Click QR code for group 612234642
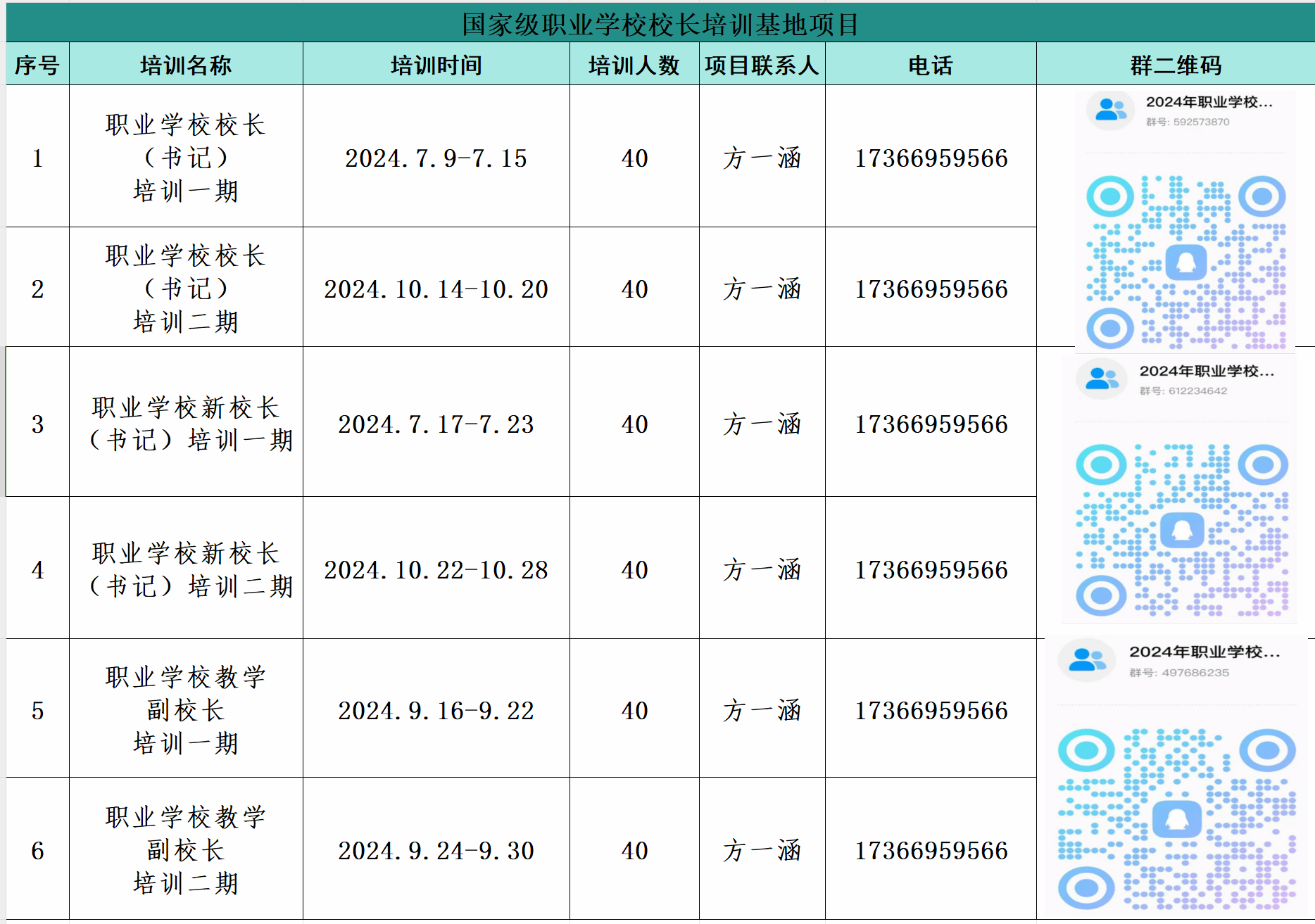This screenshot has width=1315, height=924. click(1183, 530)
